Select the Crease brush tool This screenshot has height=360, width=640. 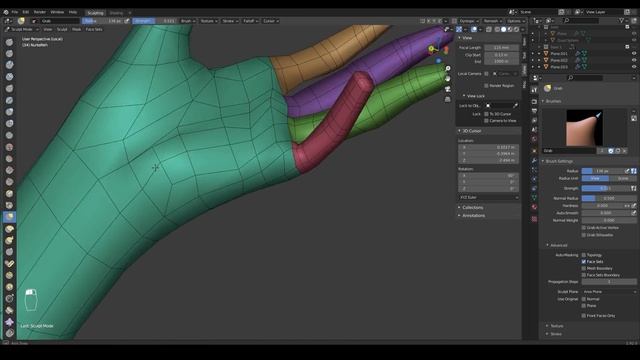(x=9, y=135)
